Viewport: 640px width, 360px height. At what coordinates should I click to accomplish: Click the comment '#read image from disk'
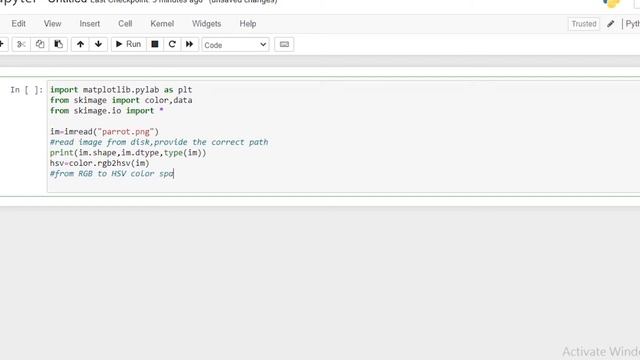(159, 142)
